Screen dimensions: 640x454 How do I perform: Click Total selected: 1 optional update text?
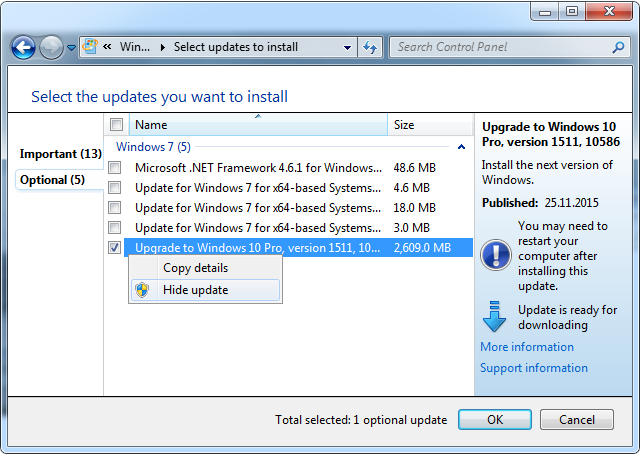click(361, 420)
